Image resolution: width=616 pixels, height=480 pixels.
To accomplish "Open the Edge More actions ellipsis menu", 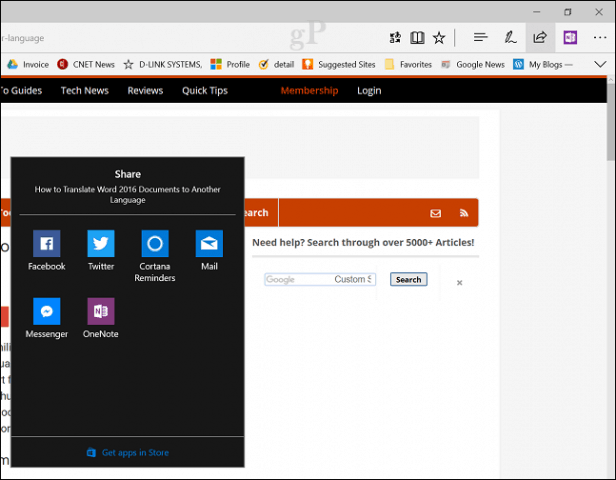I will [600, 37].
